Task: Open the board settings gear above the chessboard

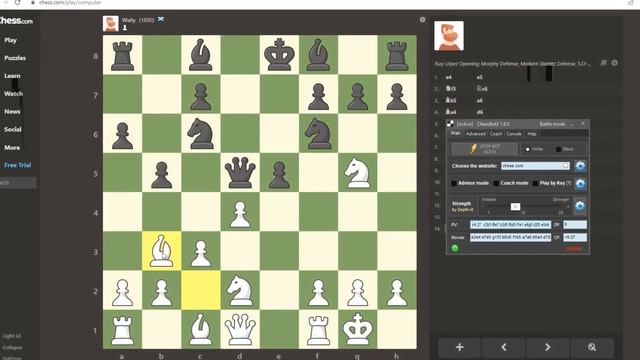Action: point(422,20)
